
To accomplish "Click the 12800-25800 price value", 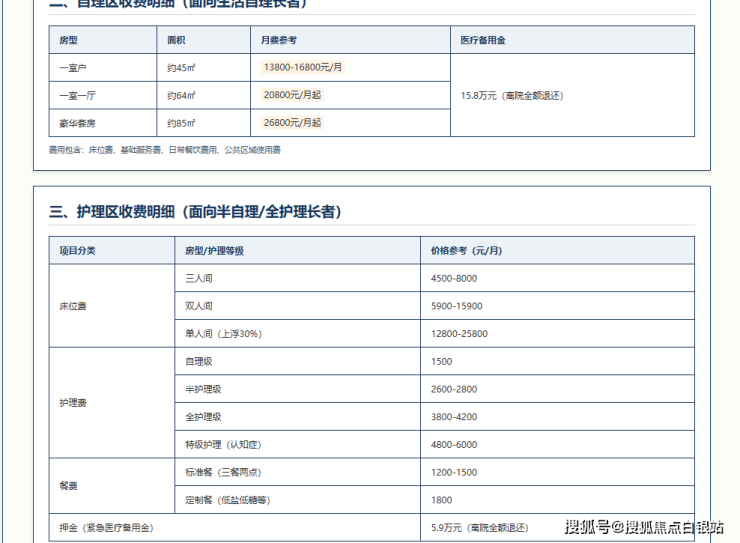I will (459, 334).
